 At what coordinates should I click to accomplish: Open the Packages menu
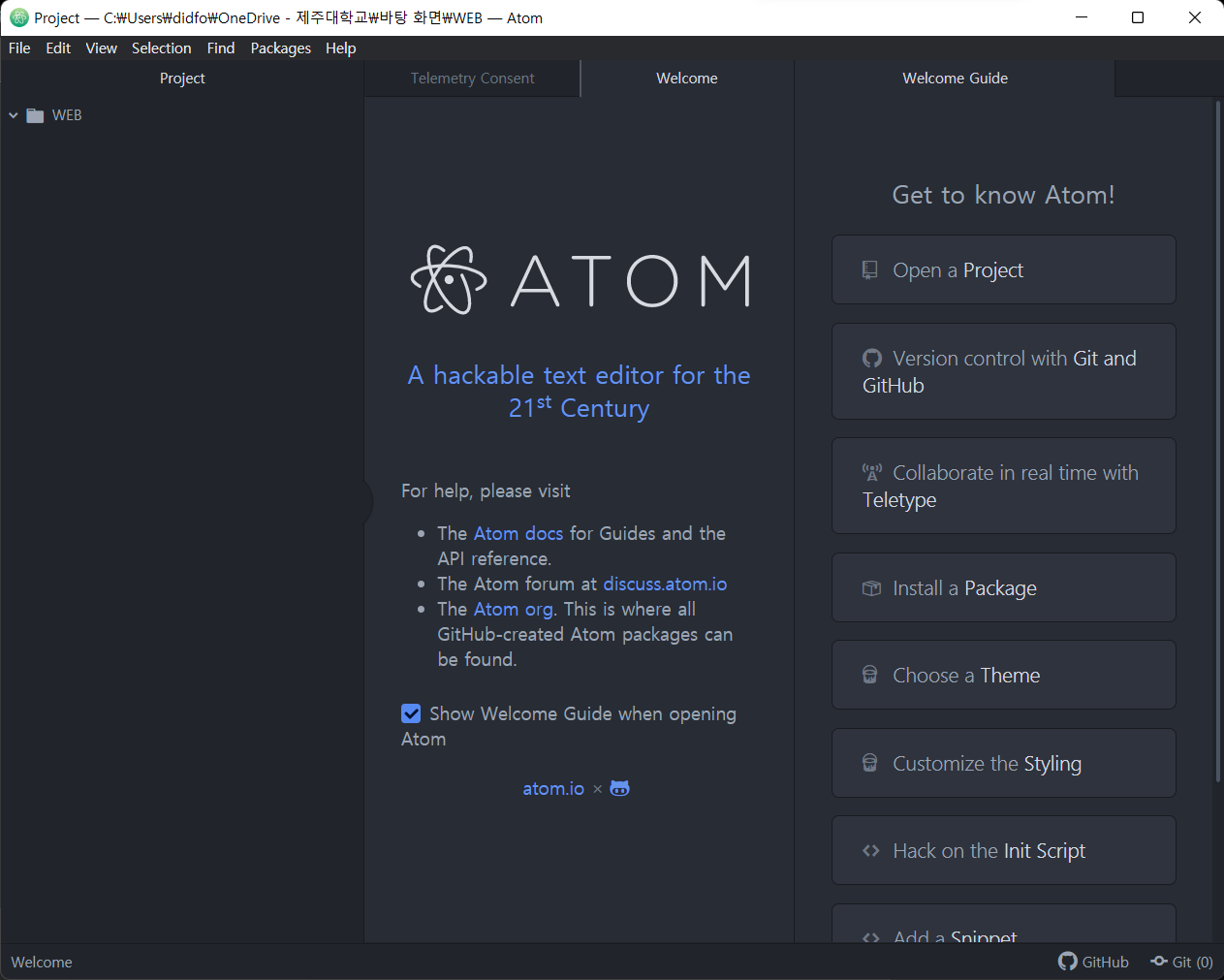click(x=280, y=47)
